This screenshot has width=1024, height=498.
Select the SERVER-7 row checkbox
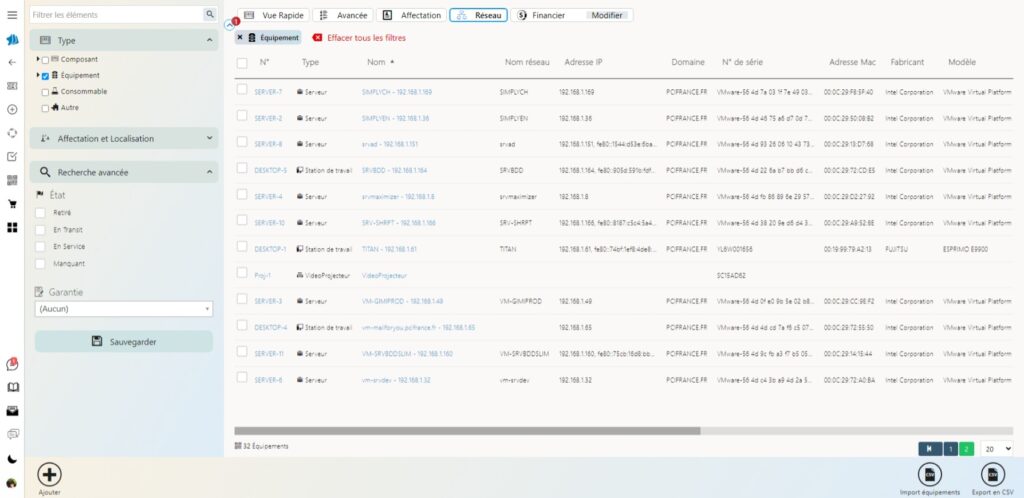click(x=242, y=90)
